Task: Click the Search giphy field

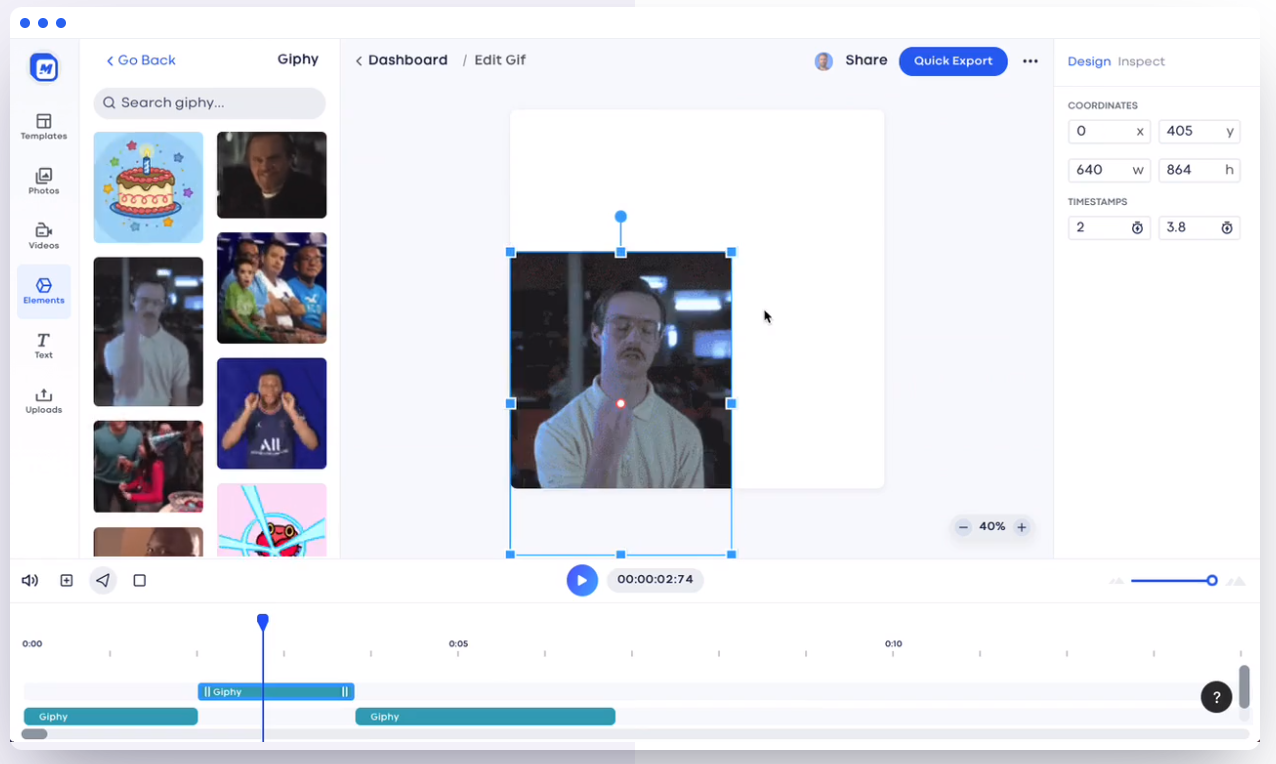Action: tap(210, 103)
